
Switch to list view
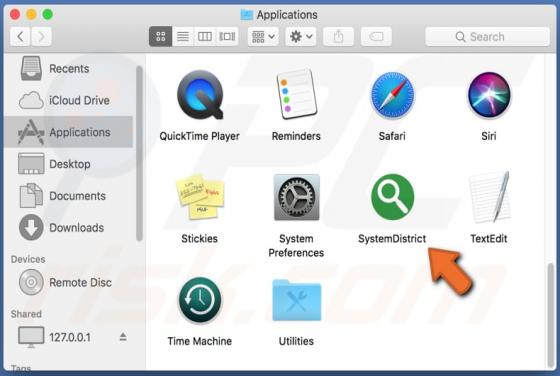[x=183, y=36]
